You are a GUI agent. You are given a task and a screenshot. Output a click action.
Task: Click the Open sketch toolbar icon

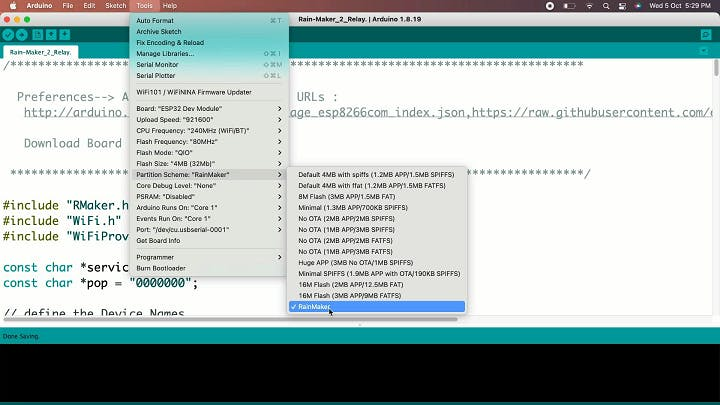click(x=51, y=35)
